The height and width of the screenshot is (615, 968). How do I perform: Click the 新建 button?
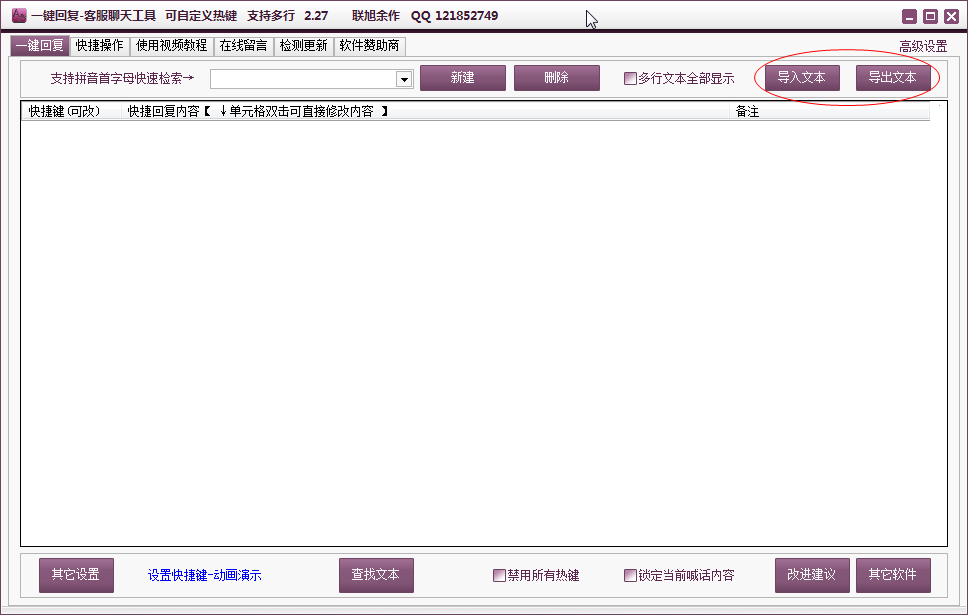pos(463,78)
